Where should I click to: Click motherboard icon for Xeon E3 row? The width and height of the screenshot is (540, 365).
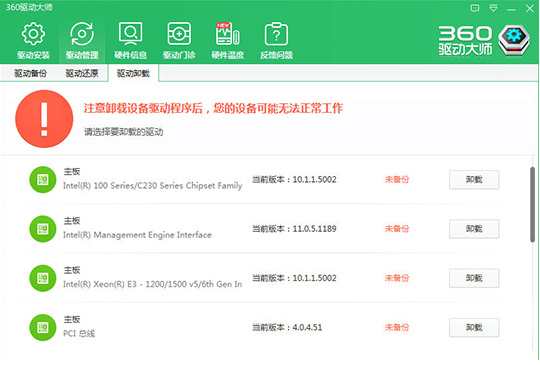coord(43,278)
